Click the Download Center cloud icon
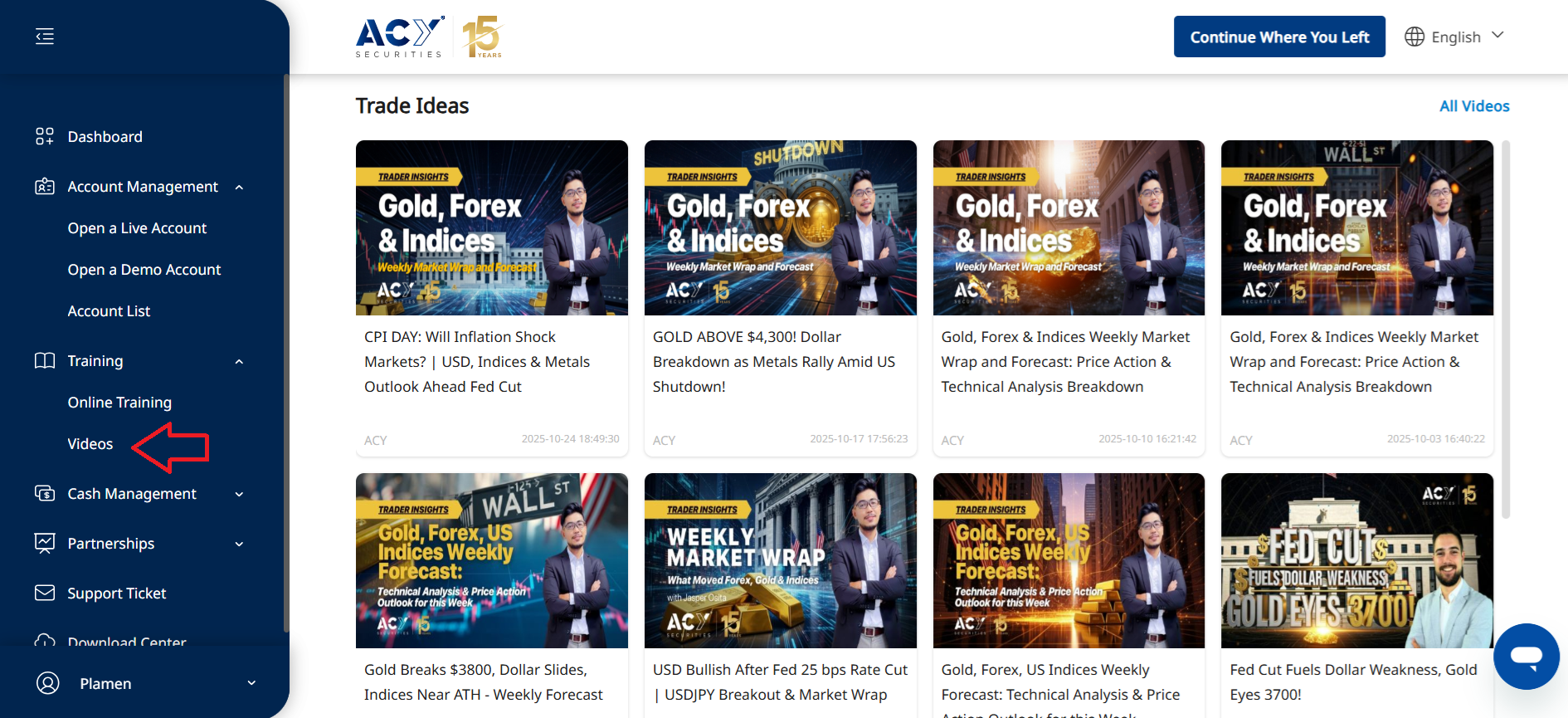Viewport: 1568px width, 718px height. tap(45, 641)
